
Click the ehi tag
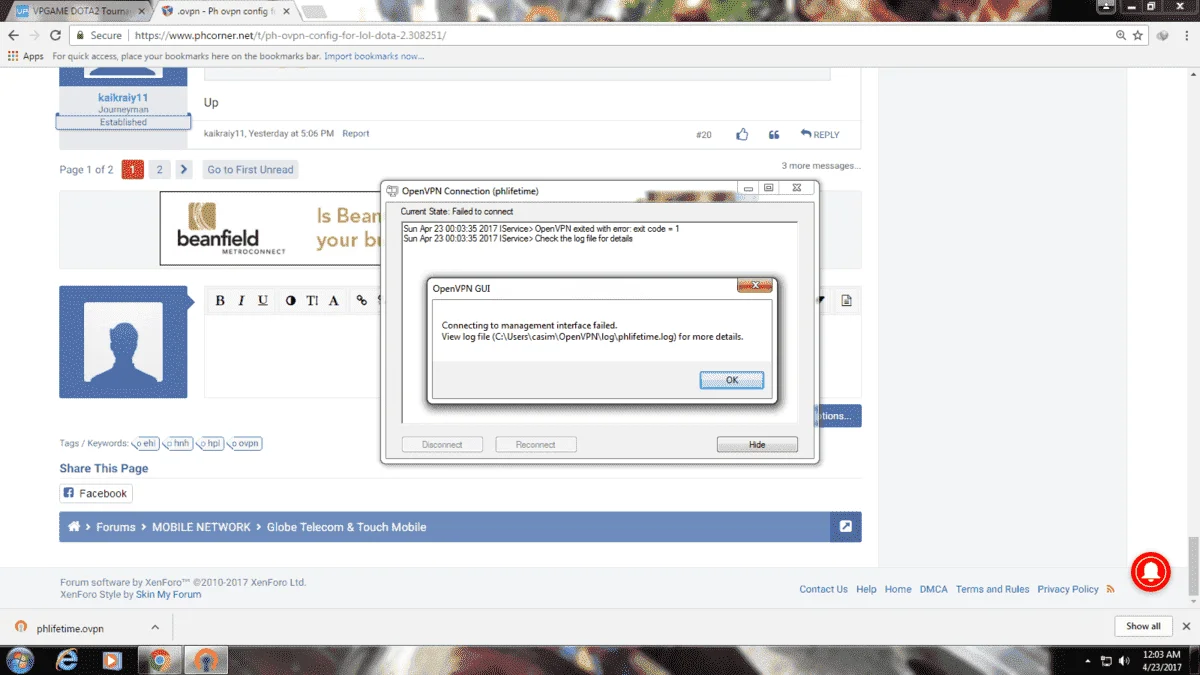click(147, 443)
